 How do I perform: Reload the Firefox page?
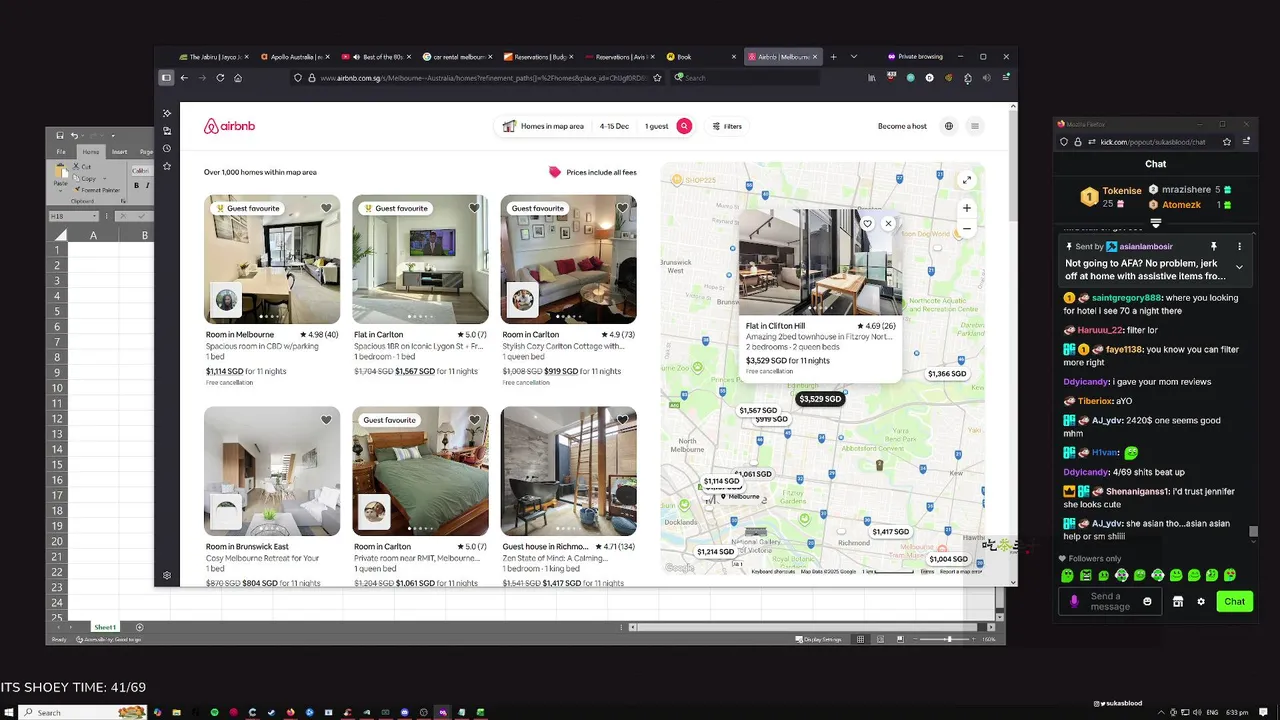coord(220,78)
